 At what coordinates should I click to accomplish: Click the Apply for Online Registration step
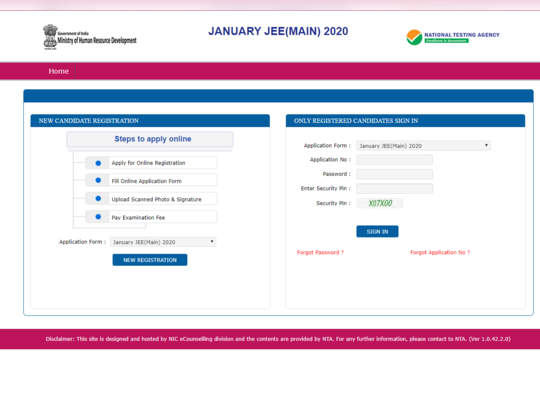pyautogui.click(x=151, y=163)
